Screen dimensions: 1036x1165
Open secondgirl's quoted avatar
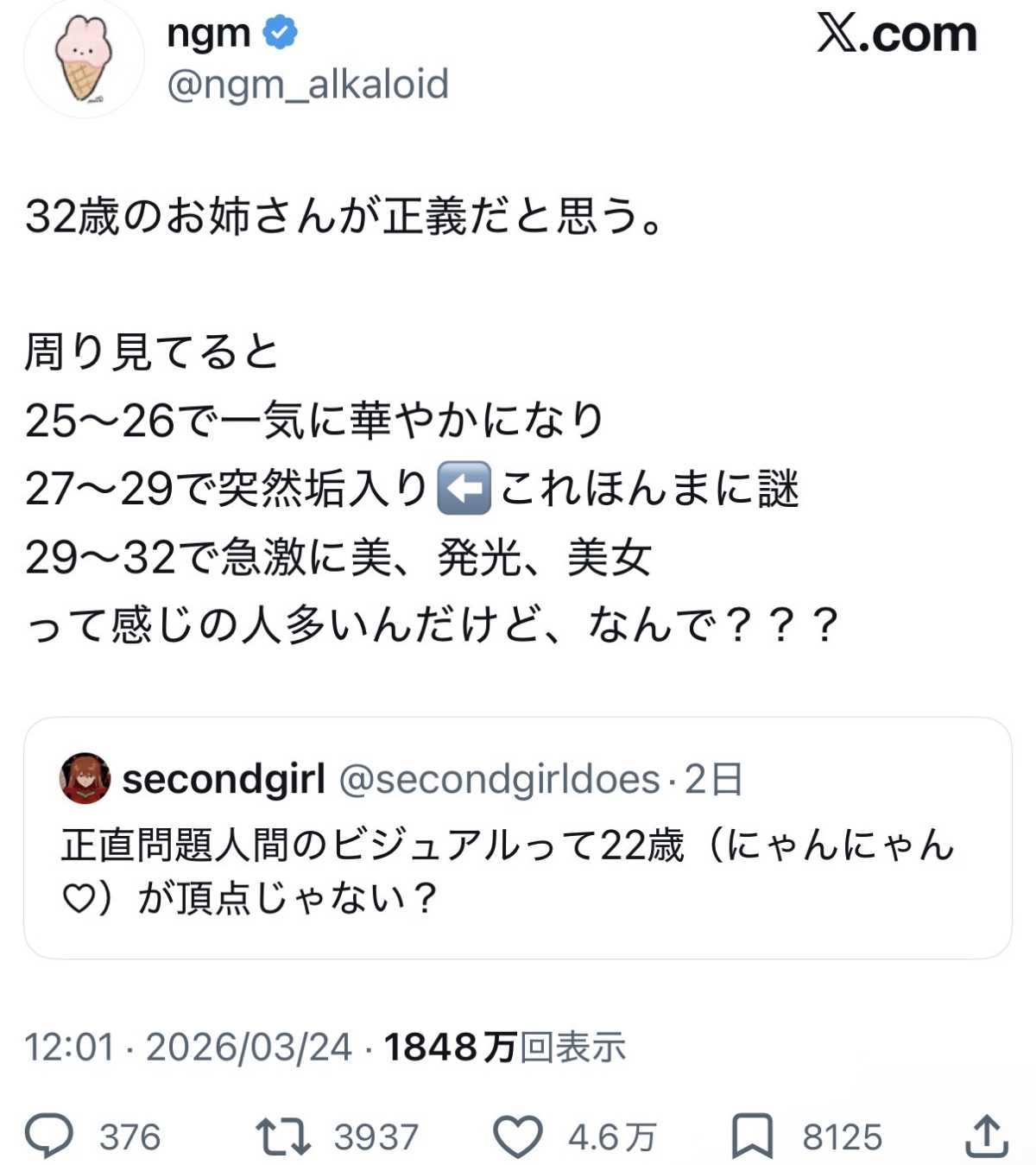(85, 778)
